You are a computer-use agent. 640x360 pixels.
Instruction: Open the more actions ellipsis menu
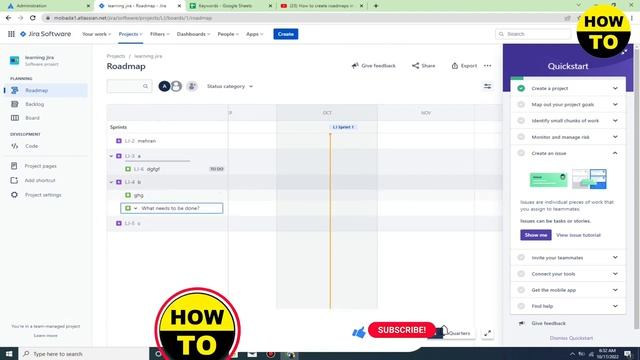pyautogui.click(x=488, y=66)
